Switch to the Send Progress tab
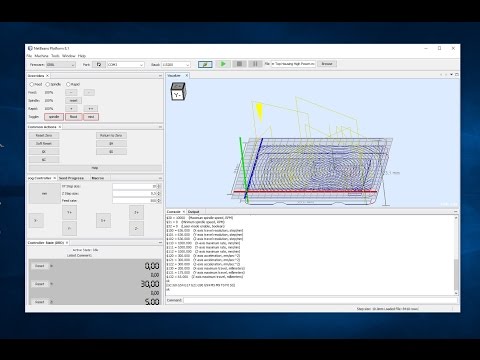480x360 pixels. pyautogui.click(x=71, y=178)
